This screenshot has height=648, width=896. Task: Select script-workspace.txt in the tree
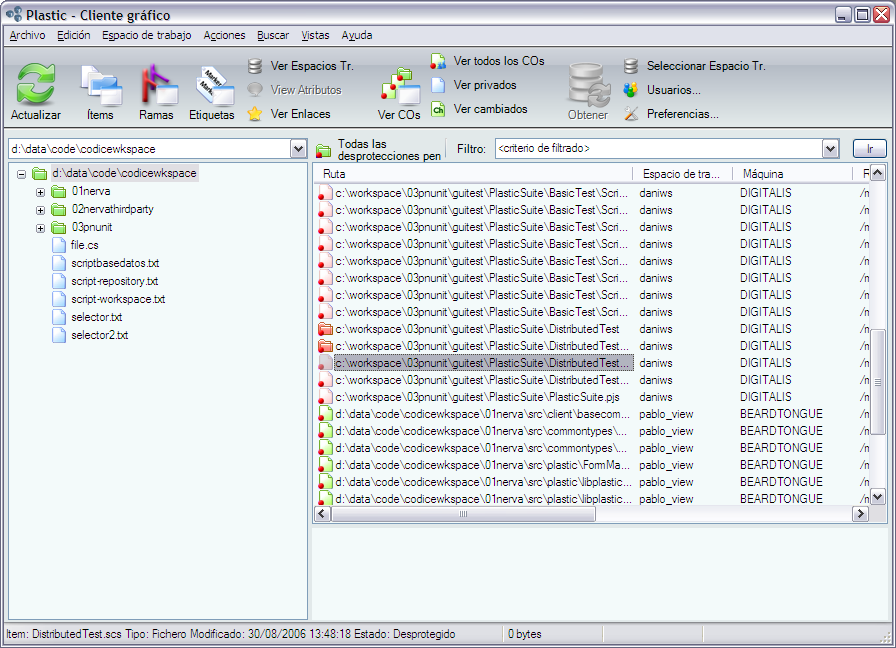click(x=118, y=299)
